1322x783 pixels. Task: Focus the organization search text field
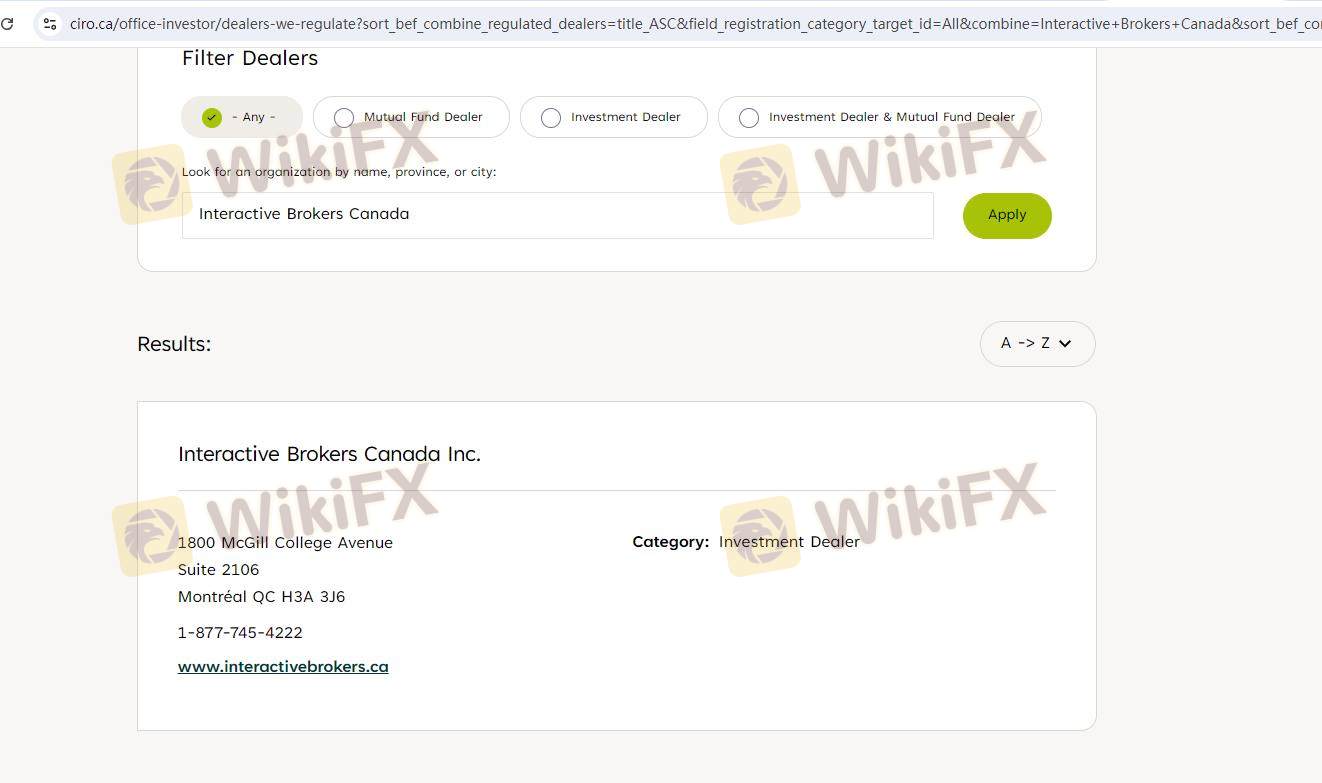557,215
